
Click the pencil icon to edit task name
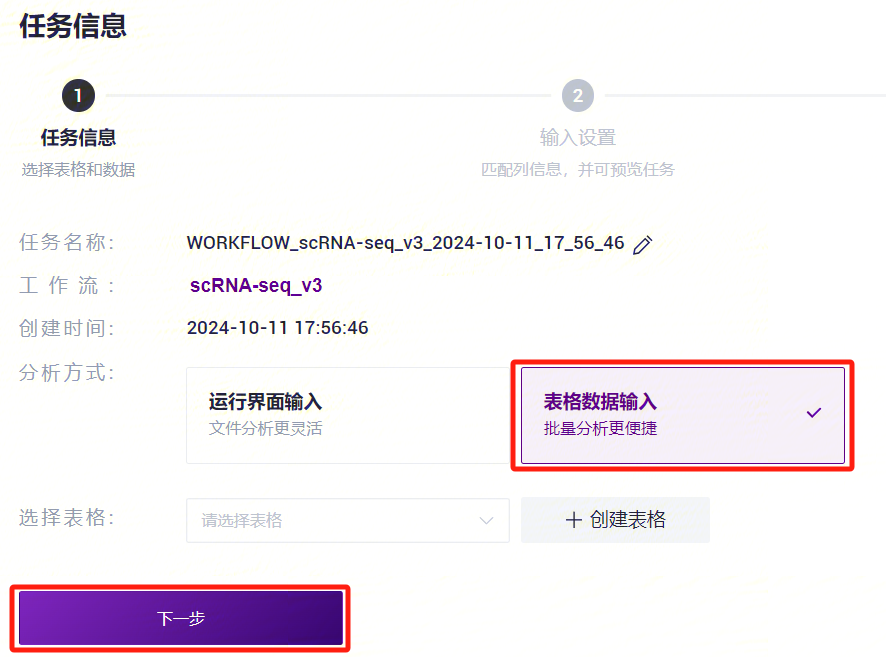click(643, 244)
